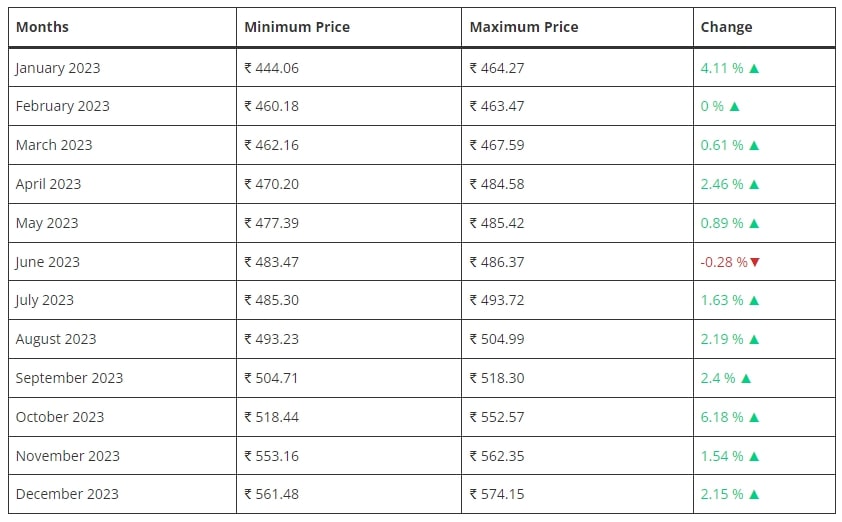Select the 4.11 % change value
Image resolution: width=842 pixels, height=522 pixels.
tap(722, 68)
